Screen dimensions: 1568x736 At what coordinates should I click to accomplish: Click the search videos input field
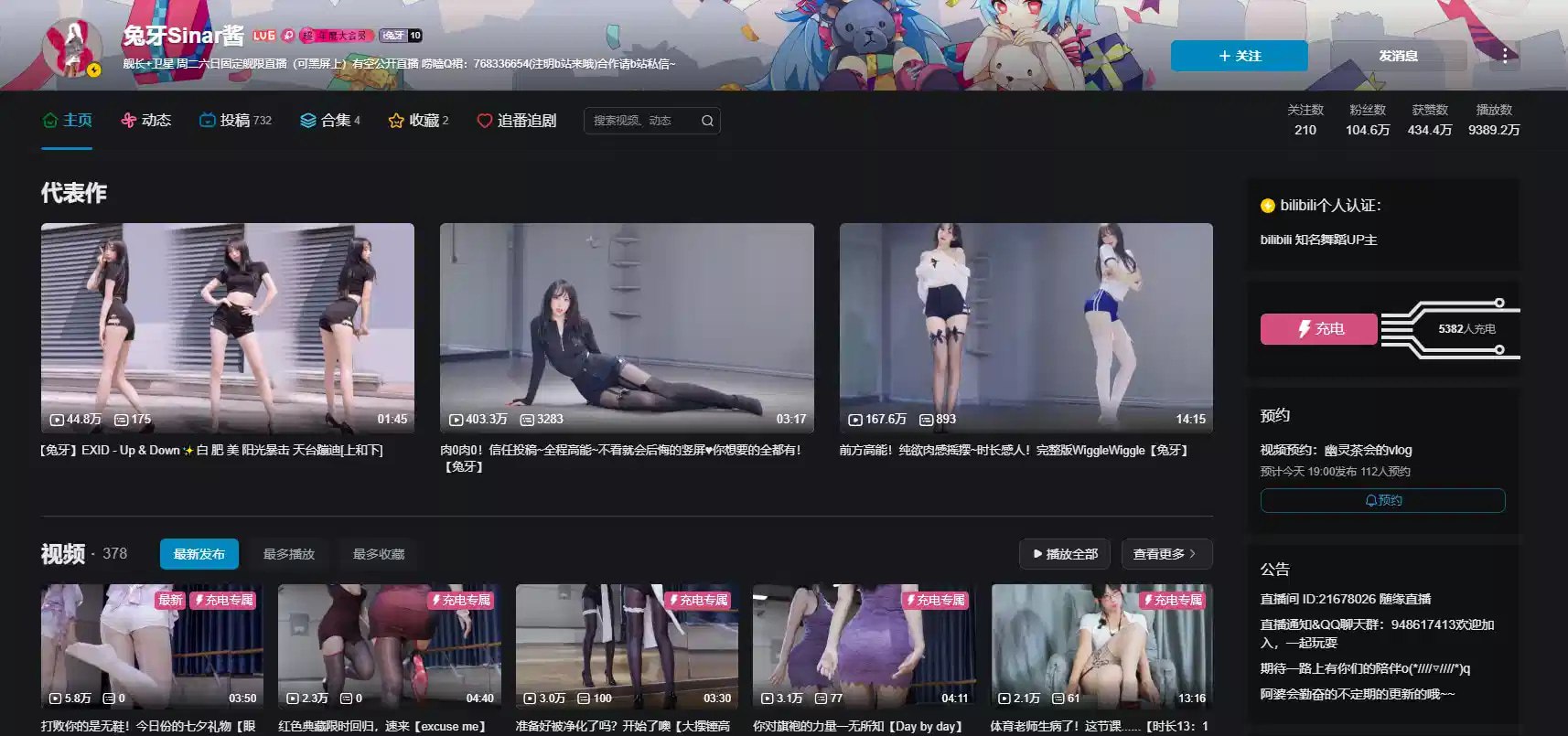pyautogui.click(x=642, y=121)
